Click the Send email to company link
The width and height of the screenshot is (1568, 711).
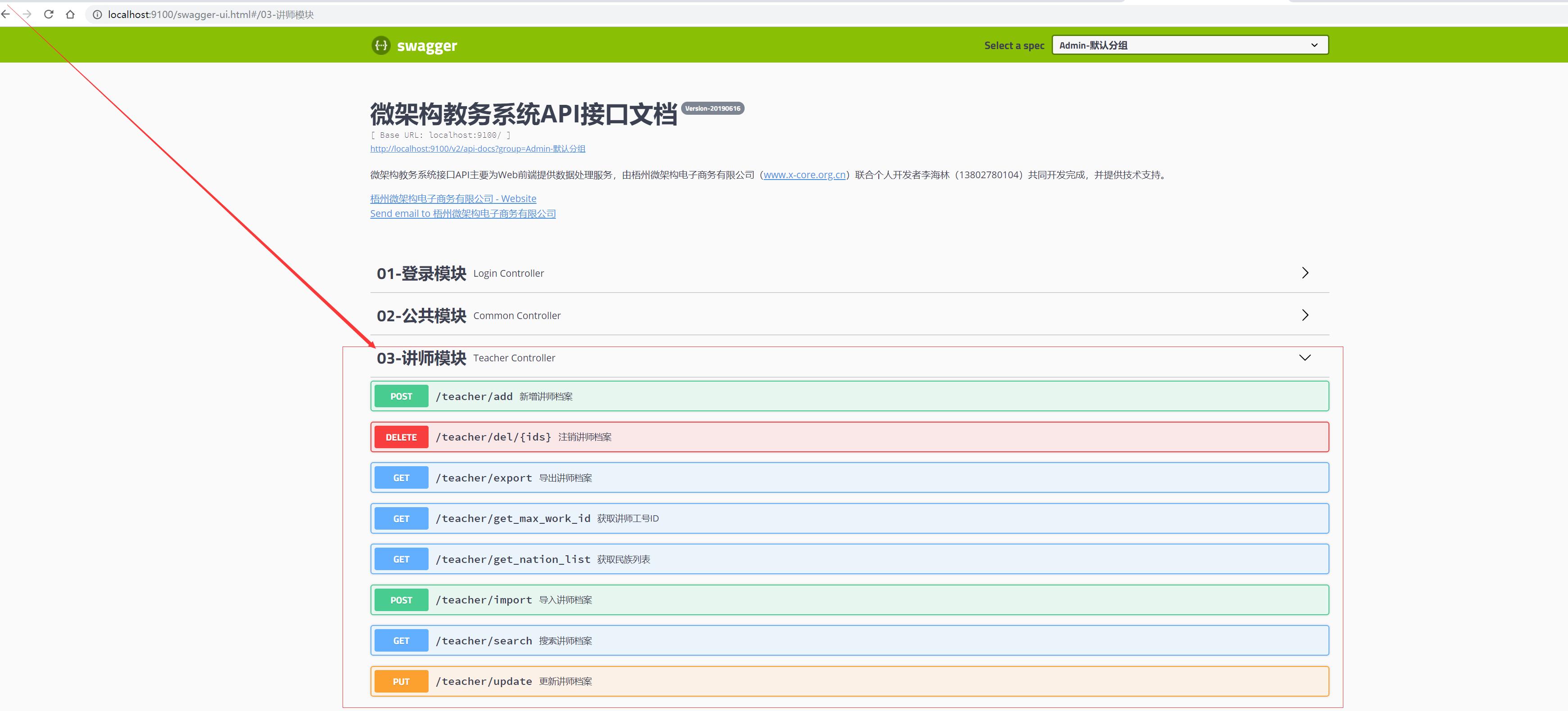click(463, 213)
